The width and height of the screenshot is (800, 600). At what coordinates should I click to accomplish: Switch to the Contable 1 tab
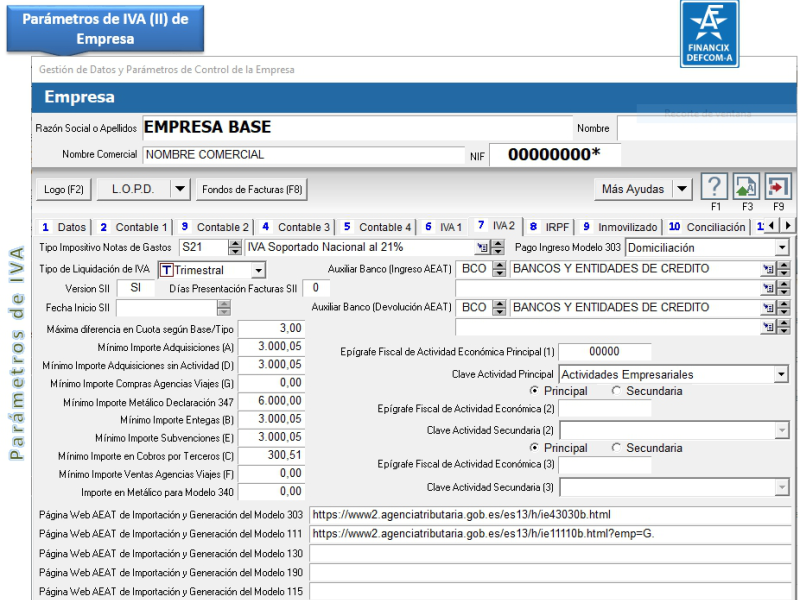pos(134,227)
